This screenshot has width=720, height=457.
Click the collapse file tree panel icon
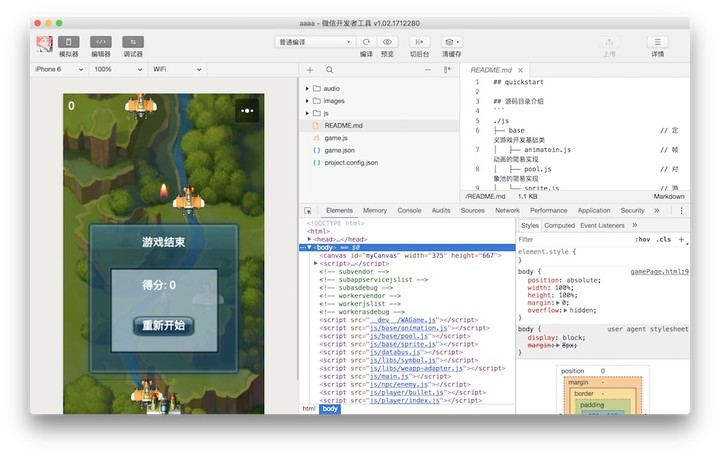447,70
